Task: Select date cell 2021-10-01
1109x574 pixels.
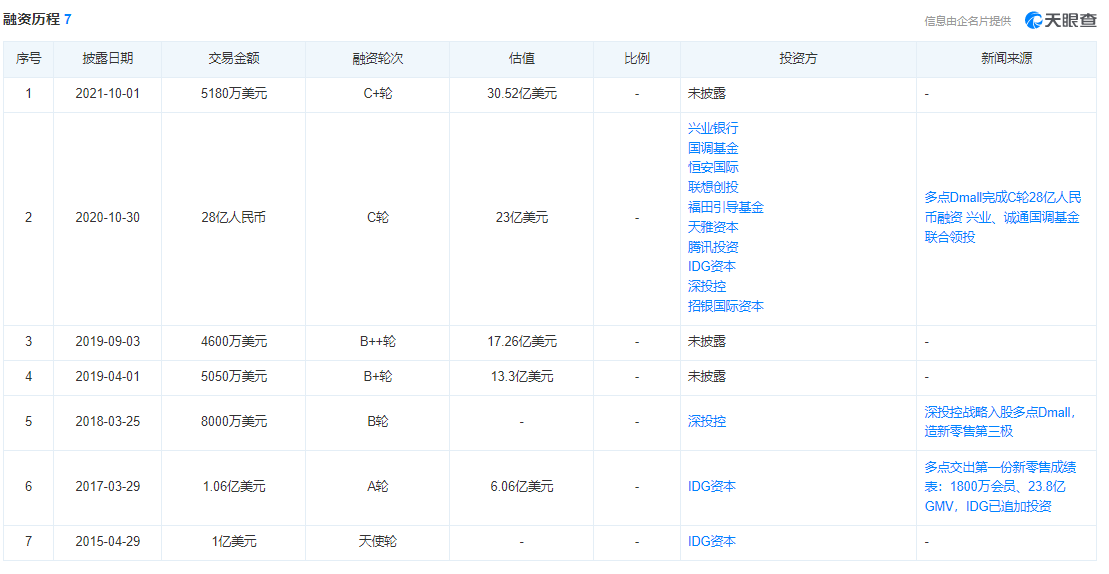Action: point(108,93)
